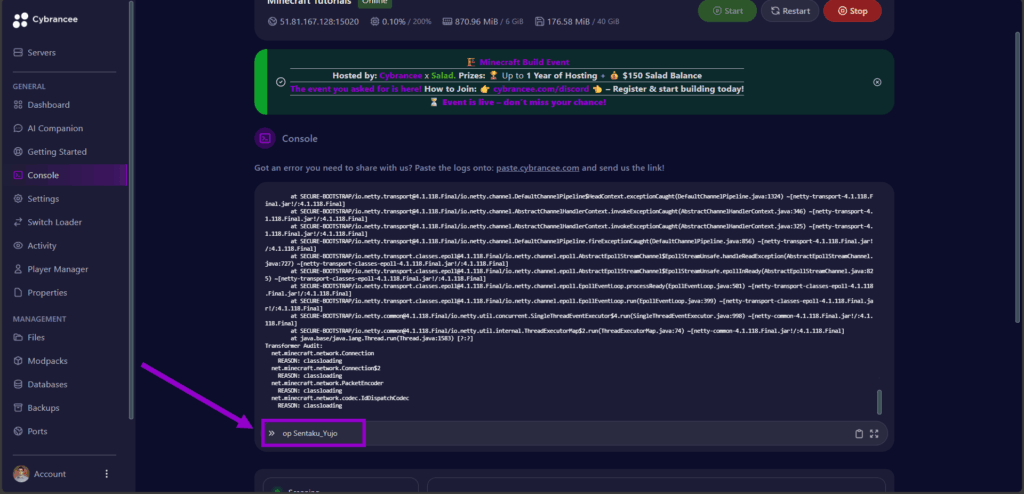
Task: Open the Activity page
Action: [42, 246]
